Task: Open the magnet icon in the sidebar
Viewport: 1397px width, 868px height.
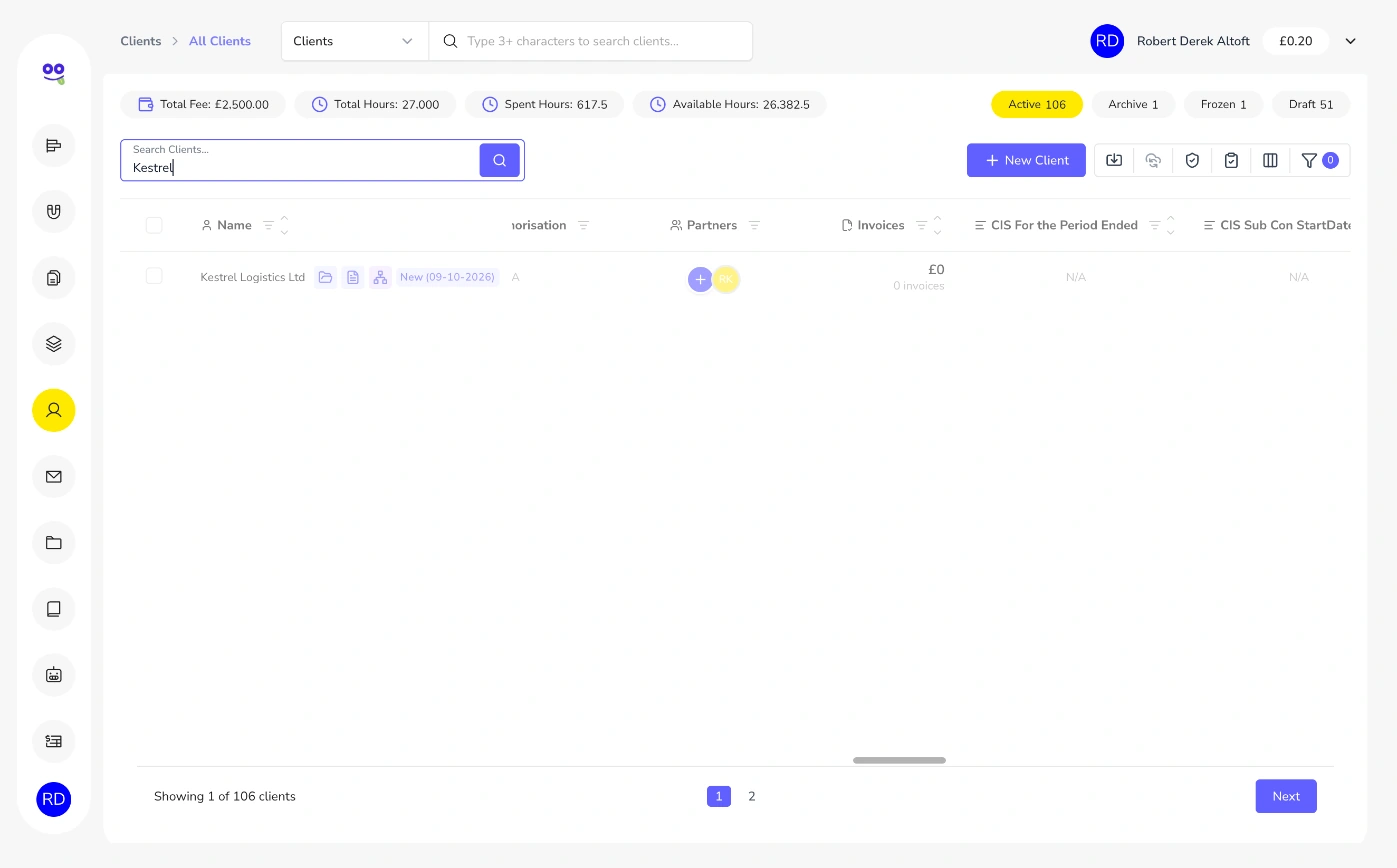Action: click(x=54, y=212)
